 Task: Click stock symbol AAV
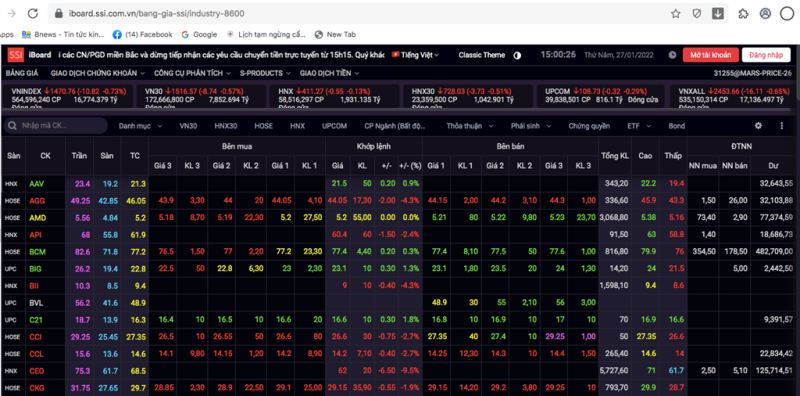(x=36, y=184)
